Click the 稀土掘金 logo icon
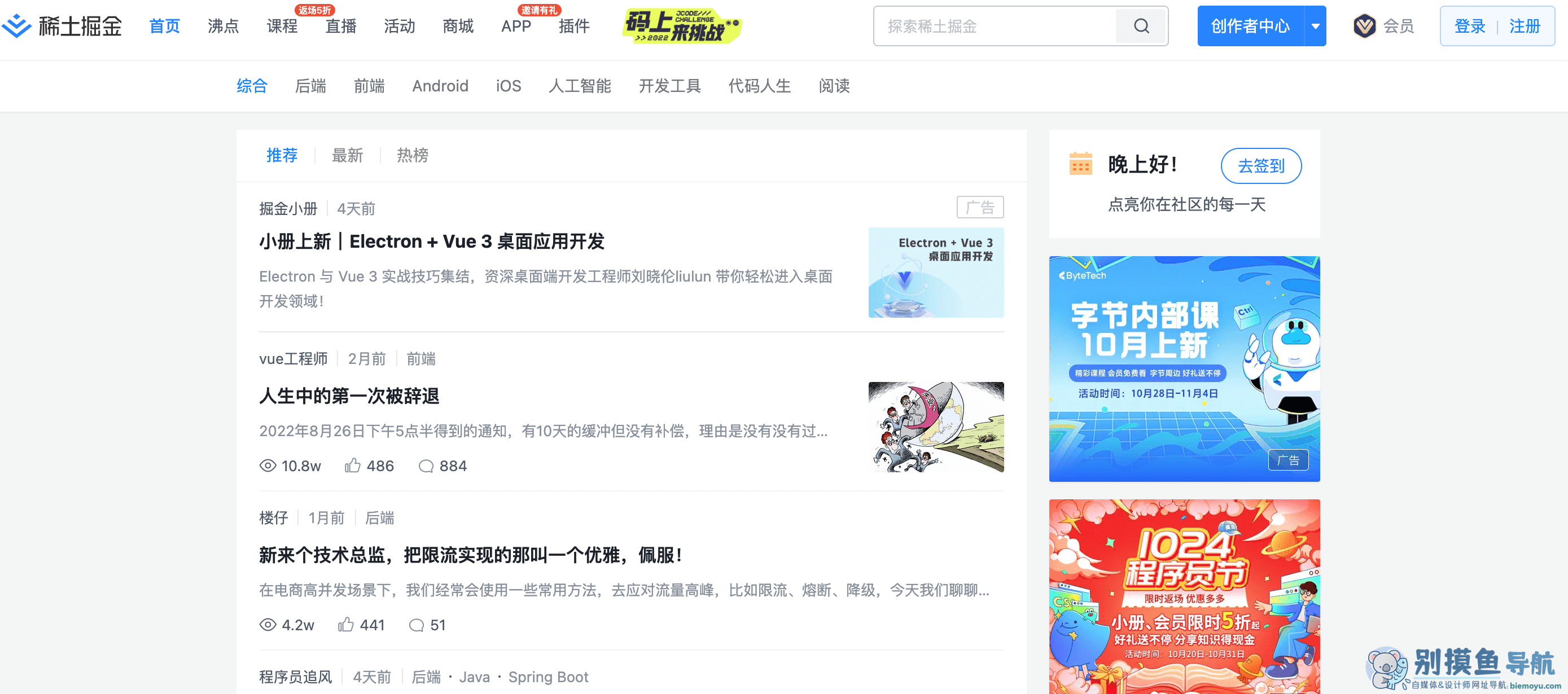 point(16,25)
